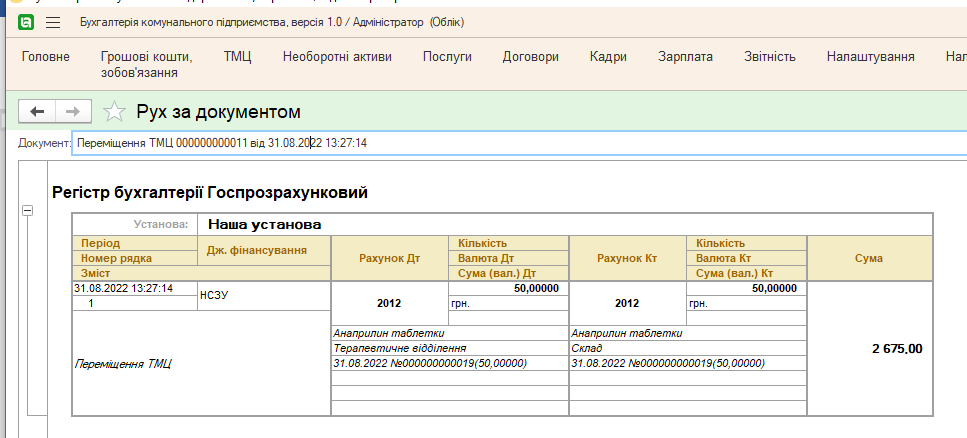The image size is (967, 438).
Task: Open the Договори section
Action: coord(530,57)
